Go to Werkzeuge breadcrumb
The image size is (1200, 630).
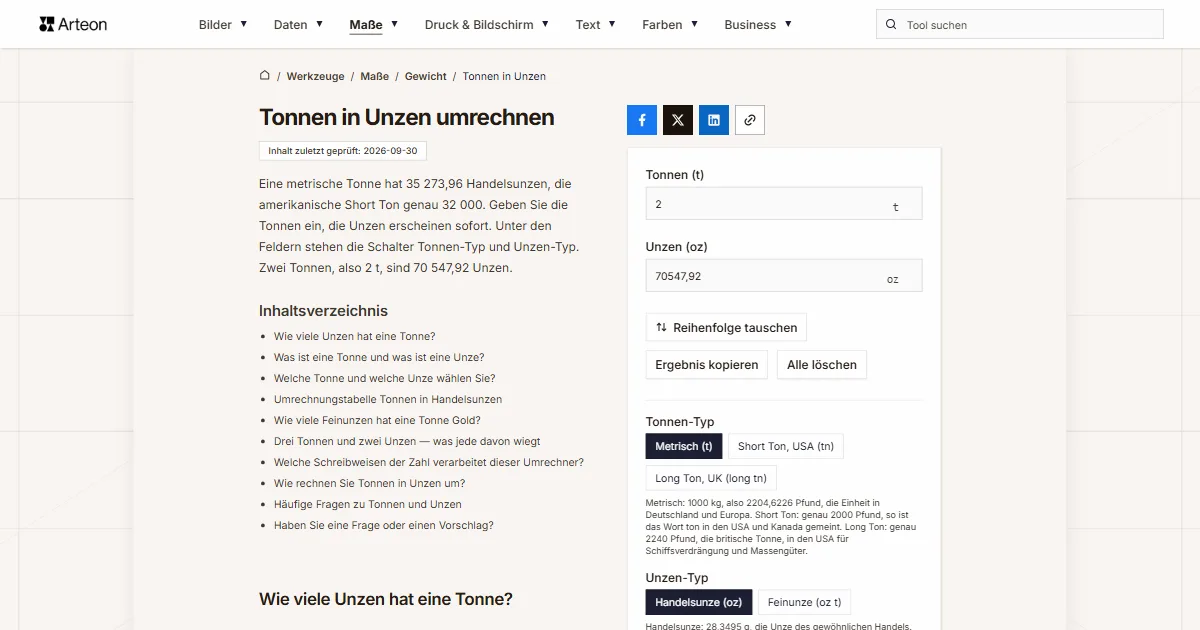click(x=316, y=76)
